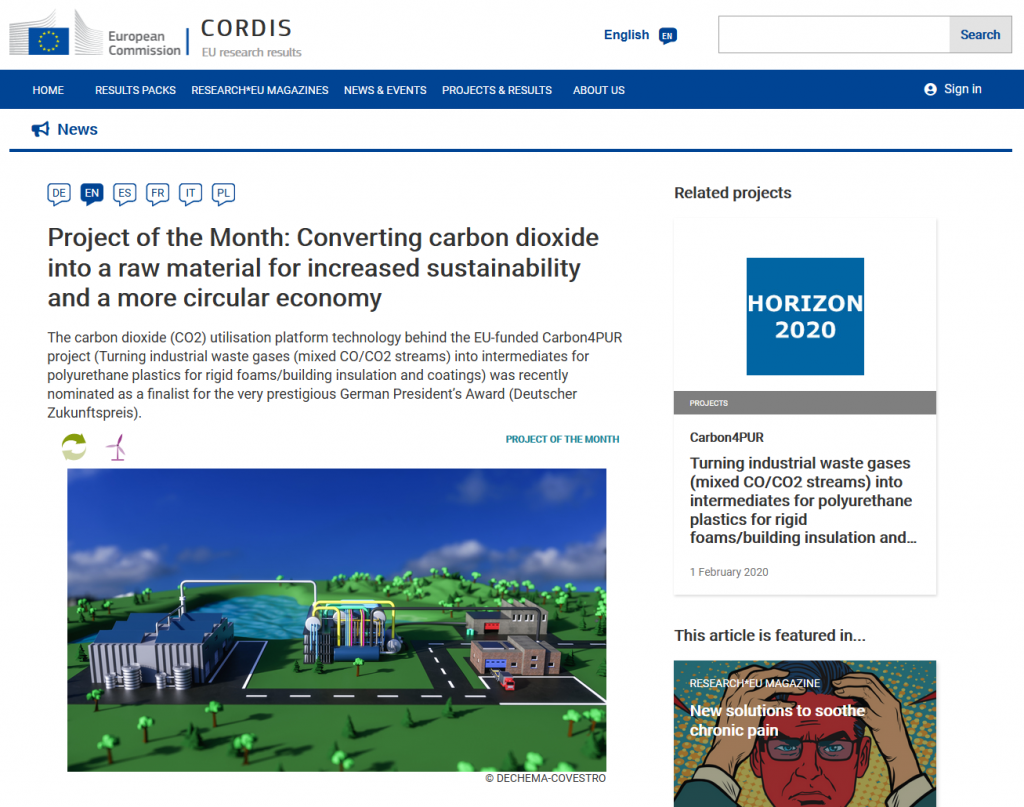1024x807 pixels.
Task: Click the user account icon beside Sign in
Action: point(931,89)
